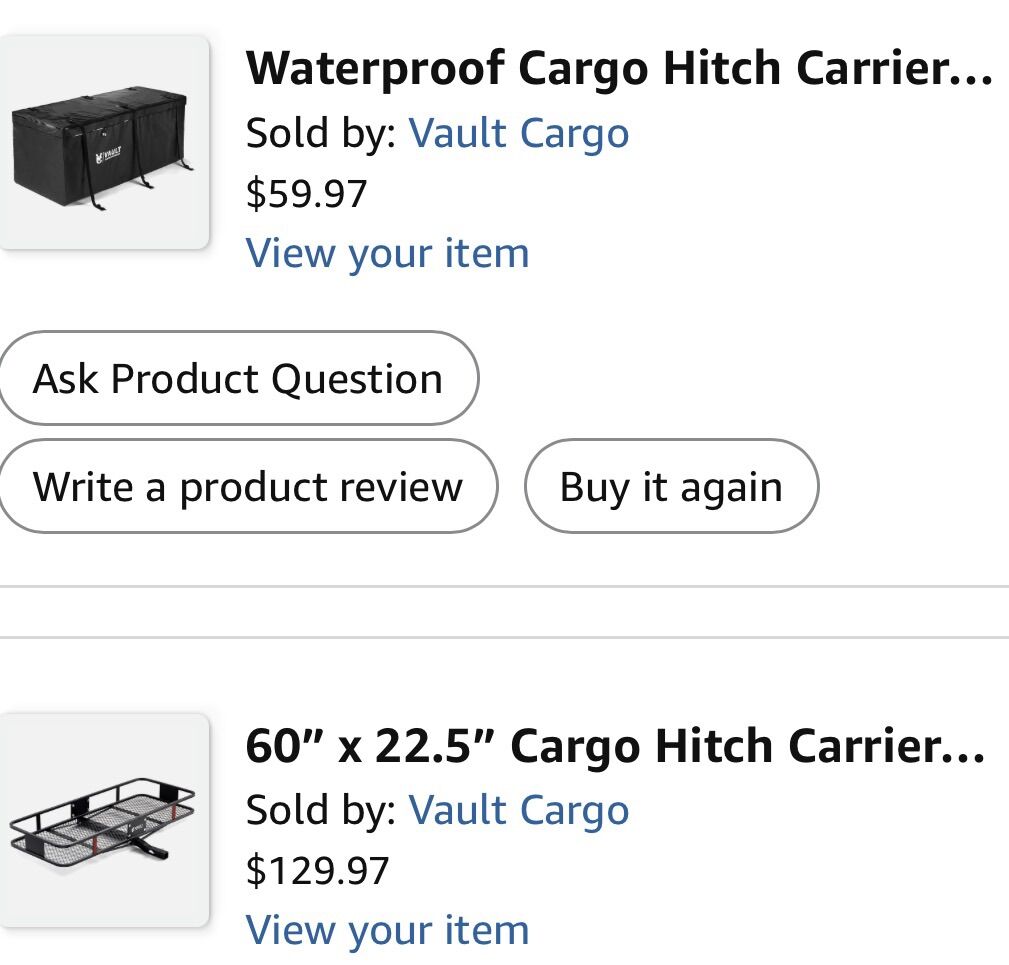Click View your item for the waterproof bag
The width and height of the screenshot is (1009, 965).
tap(388, 253)
